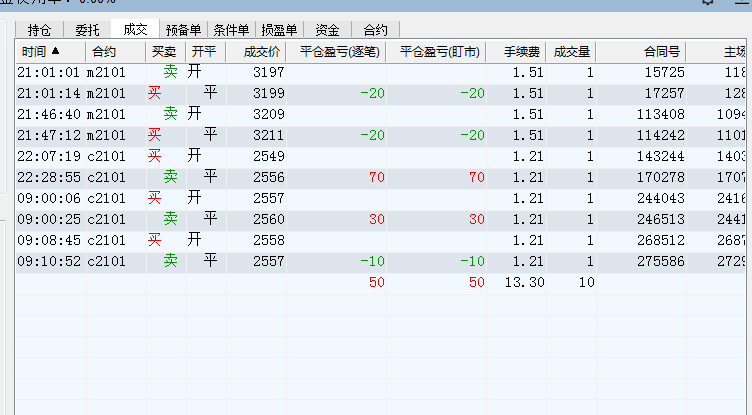Sort by the 成交量 column header
Screen dimensions: 752x415
pos(571,52)
